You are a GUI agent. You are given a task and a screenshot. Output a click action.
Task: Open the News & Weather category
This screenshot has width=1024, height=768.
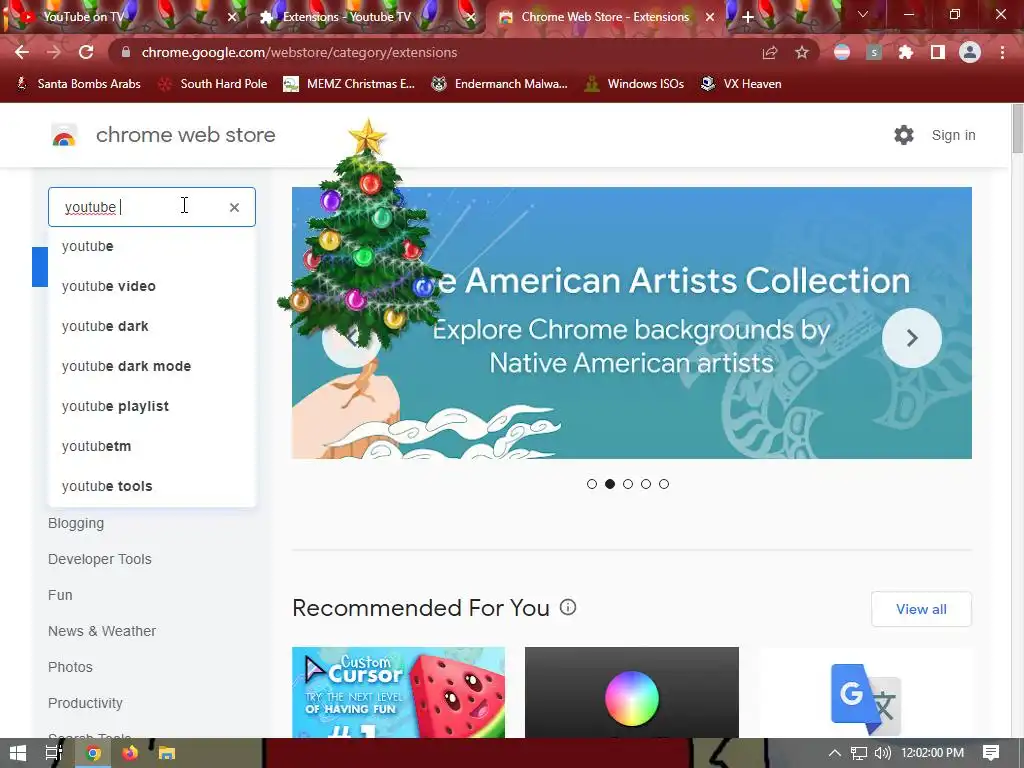(x=102, y=631)
